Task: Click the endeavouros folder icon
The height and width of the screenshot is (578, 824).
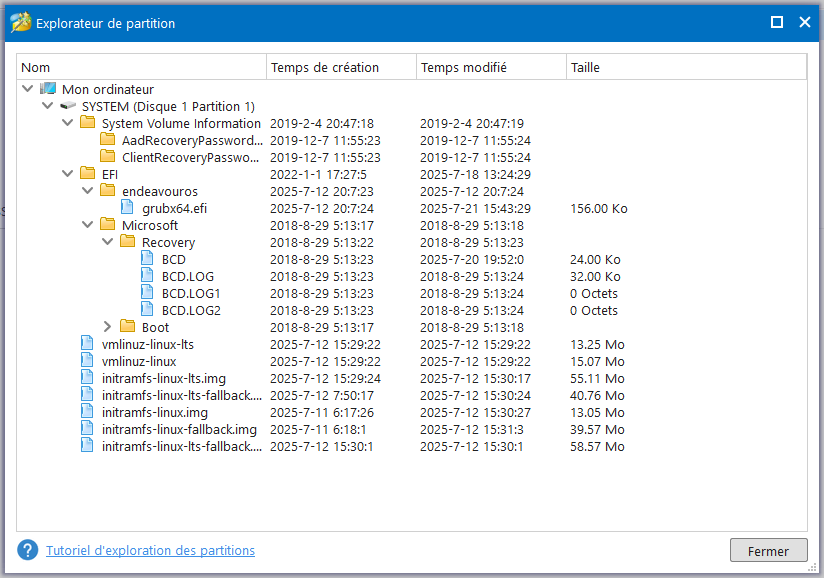Action: 108,191
